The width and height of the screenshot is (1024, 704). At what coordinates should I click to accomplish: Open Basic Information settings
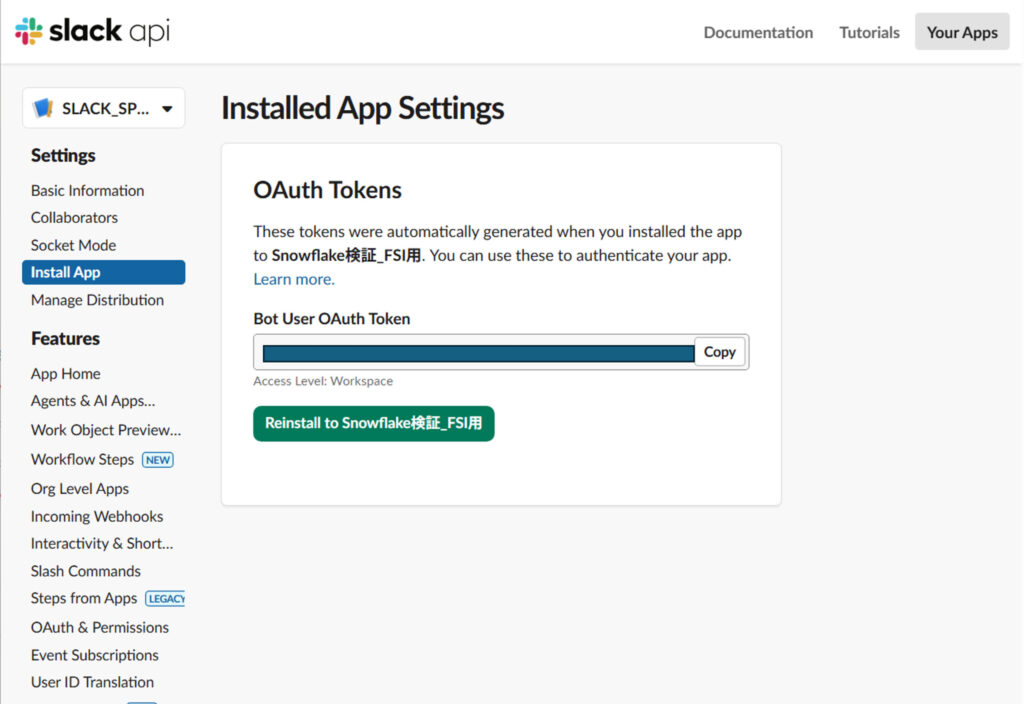coord(87,190)
